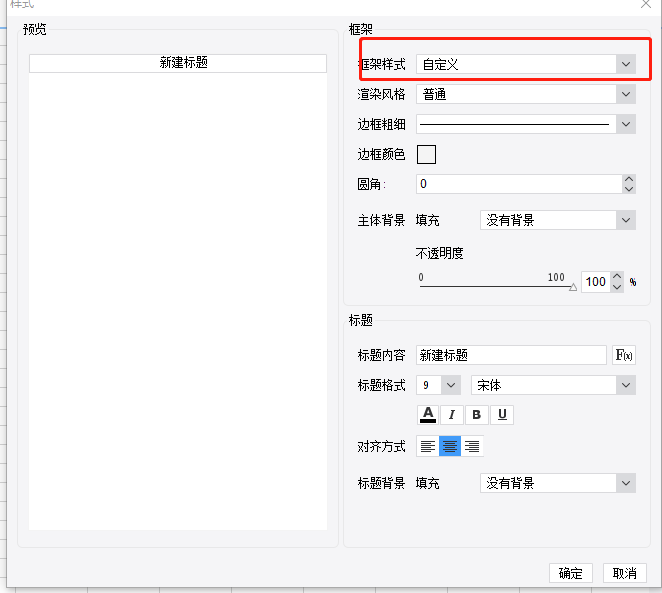The image size is (662, 593).
Task: Increase opacity percent with up arrow
Action: (617, 276)
